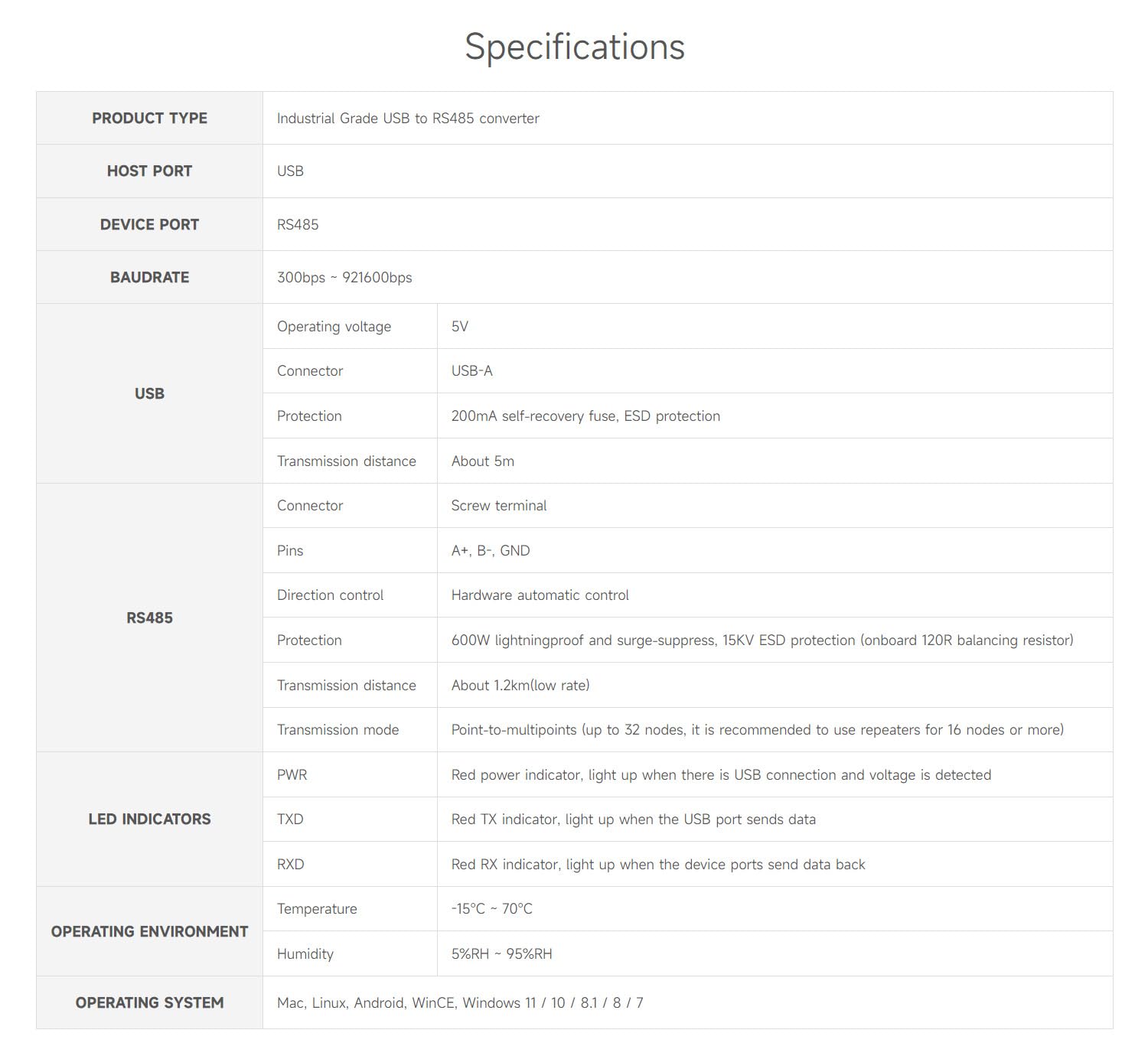The height and width of the screenshot is (1056, 1148).
Task: Click the LED INDICATORS header cell
Action: pyautogui.click(x=149, y=819)
